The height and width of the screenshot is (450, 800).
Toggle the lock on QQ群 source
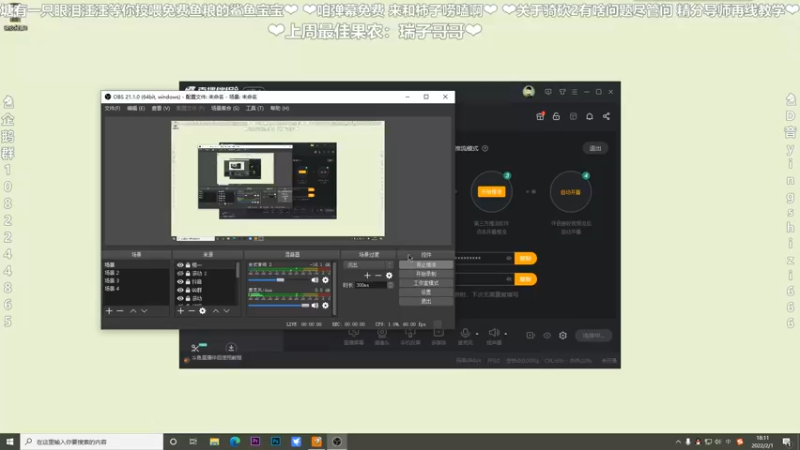pyautogui.click(x=188, y=290)
